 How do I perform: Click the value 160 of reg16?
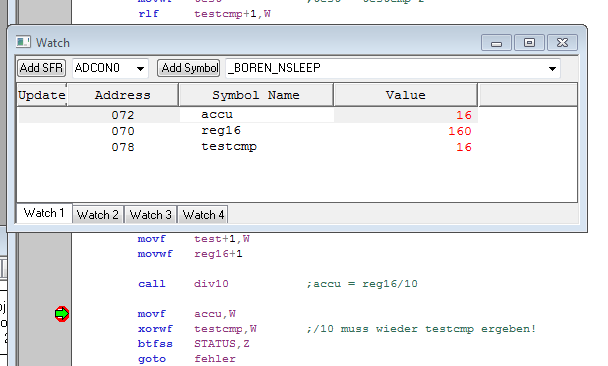click(460, 131)
